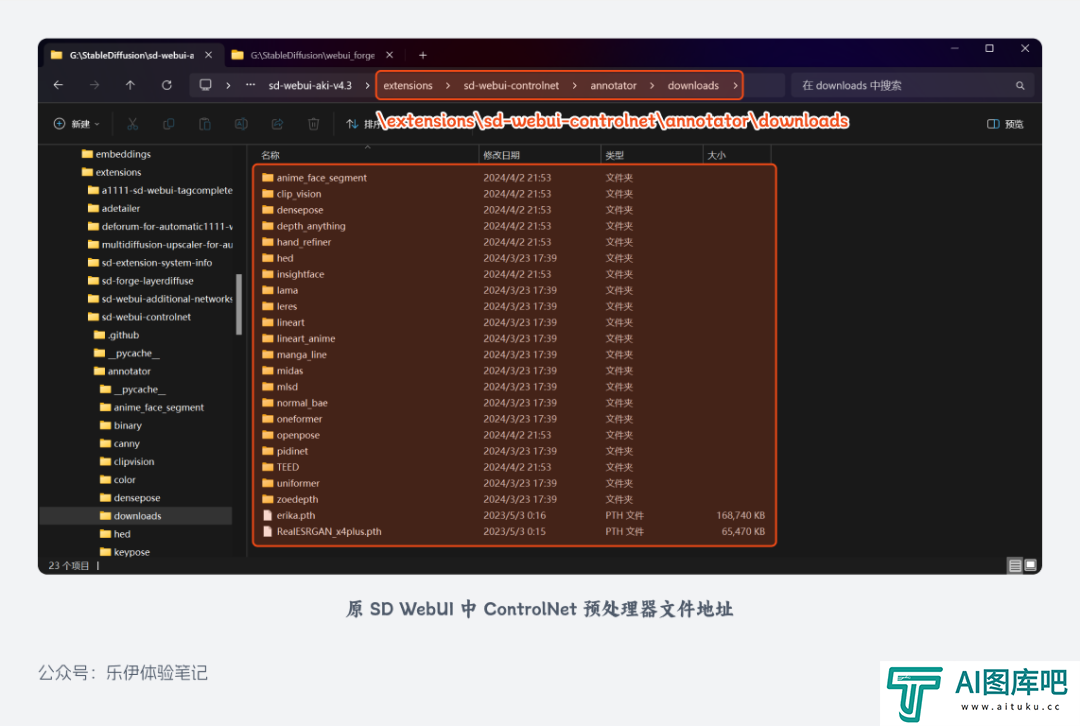Image resolution: width=1080 pixels, height=726 pixels.
Task: Select the TEED folder row
Action: click(x=514, y=467)
